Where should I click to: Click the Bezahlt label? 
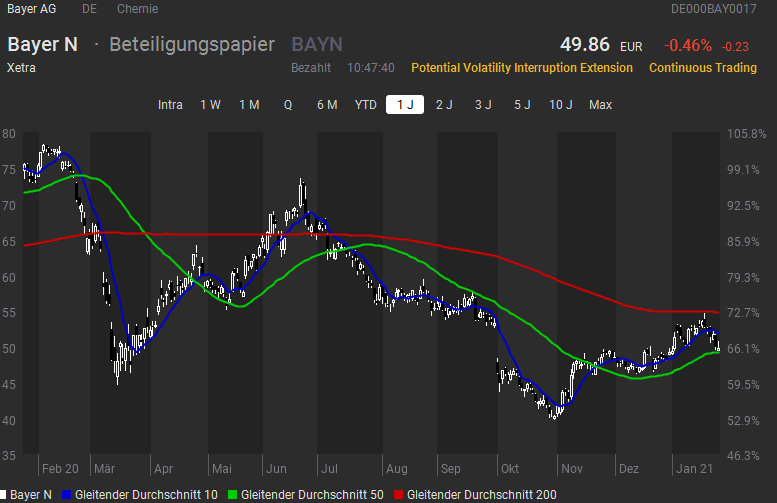[x=311, y=68]
